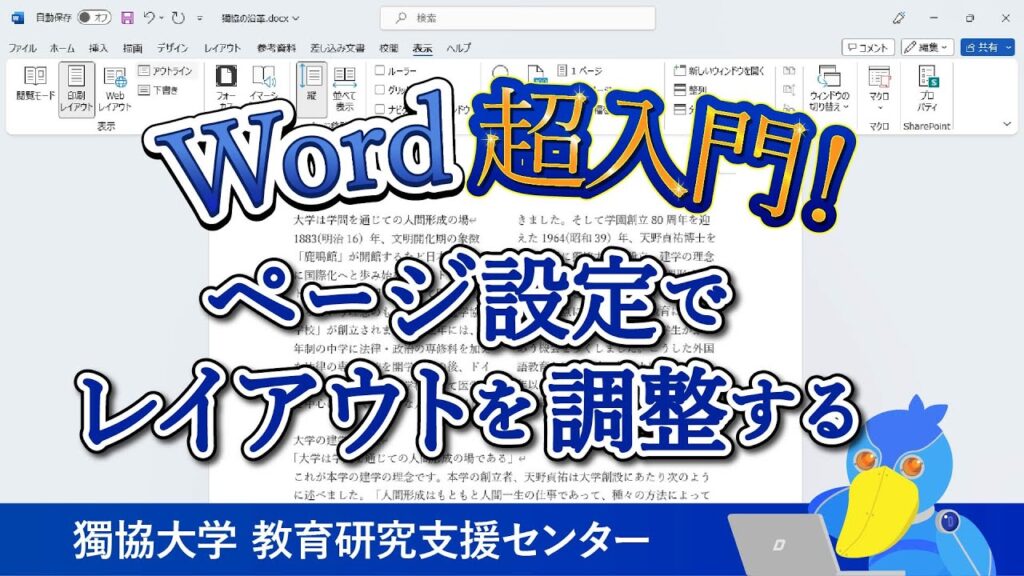Viewport: 1024px width, 576px height.
Task: Enable the ルーラー checkbox
Action: click(x=379, y=71)
